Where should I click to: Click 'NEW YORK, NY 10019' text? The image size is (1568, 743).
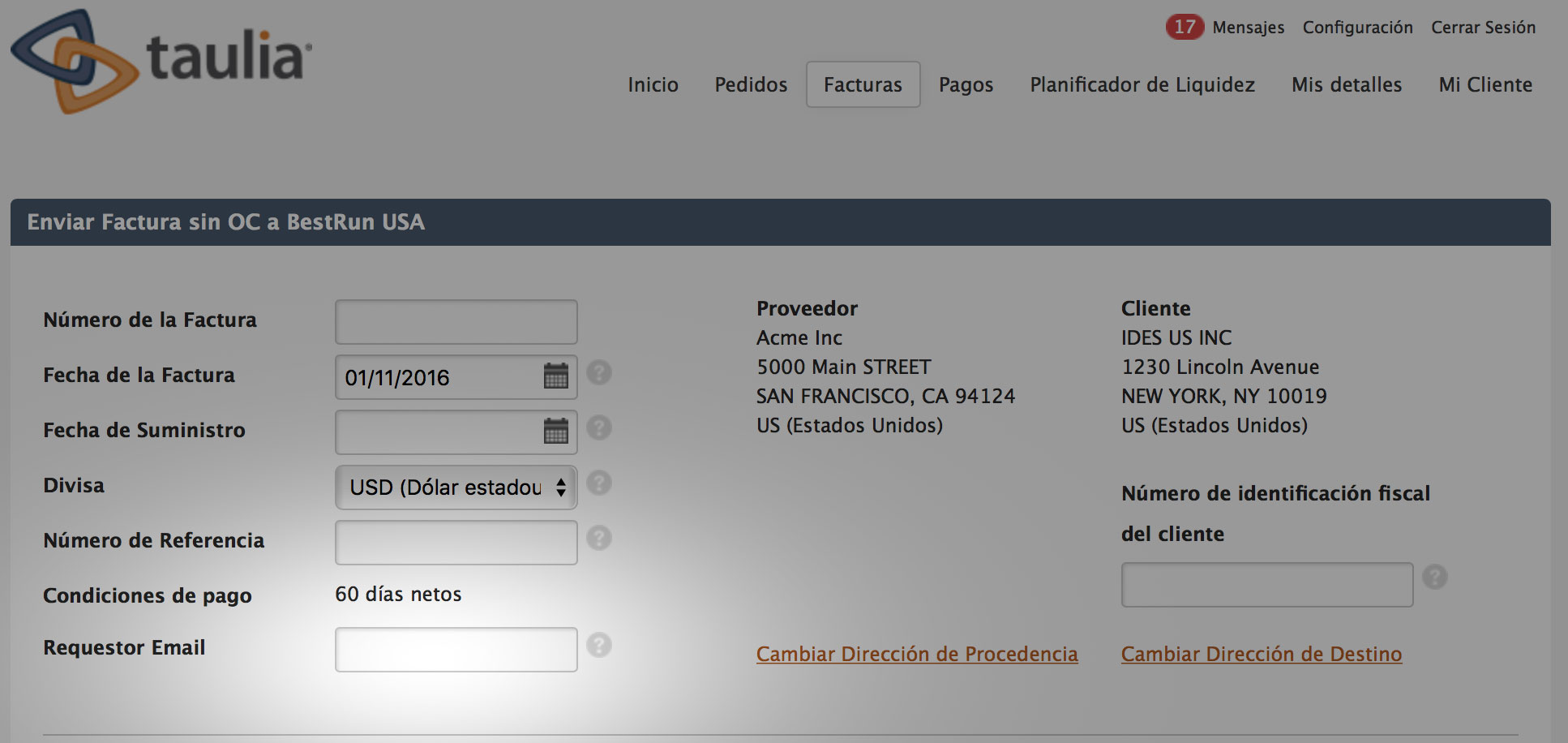click(1224, 396)
